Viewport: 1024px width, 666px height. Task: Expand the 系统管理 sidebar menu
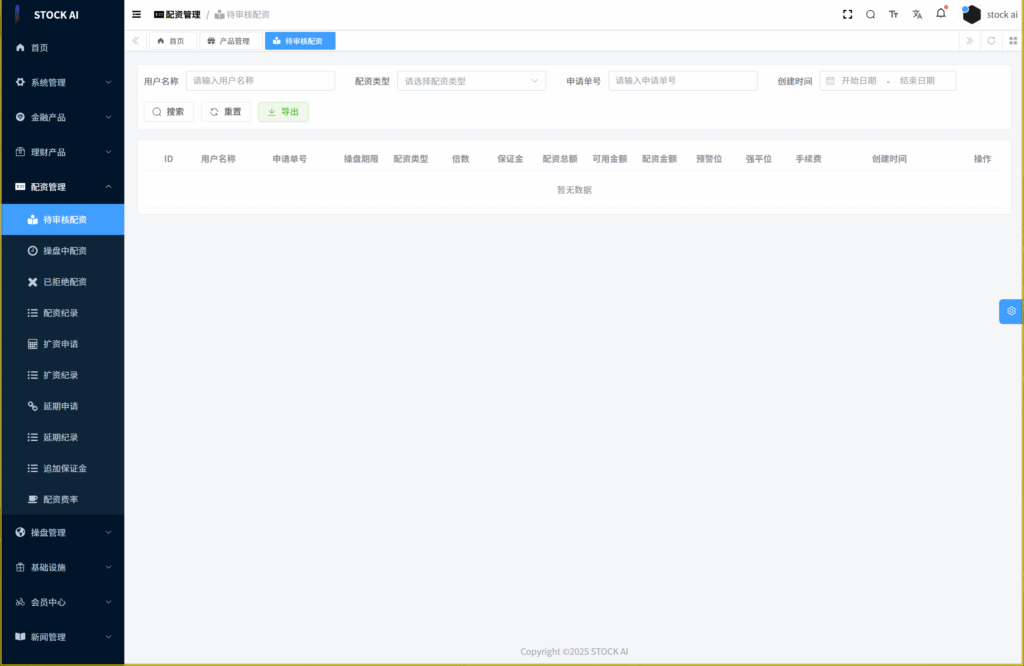tap(62, 82)
